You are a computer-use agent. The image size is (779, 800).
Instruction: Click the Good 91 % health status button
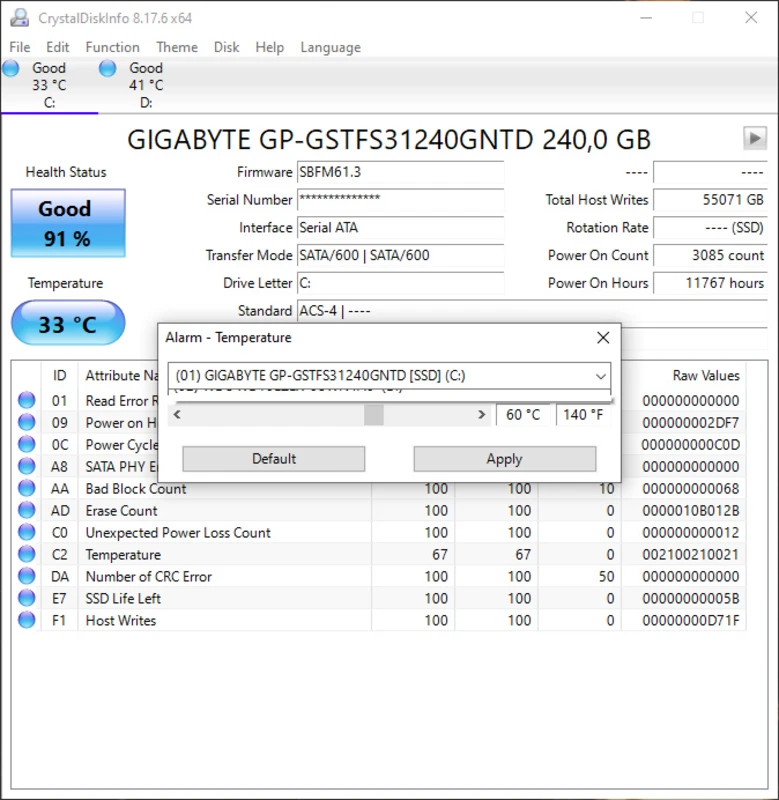tap(68, 223)
